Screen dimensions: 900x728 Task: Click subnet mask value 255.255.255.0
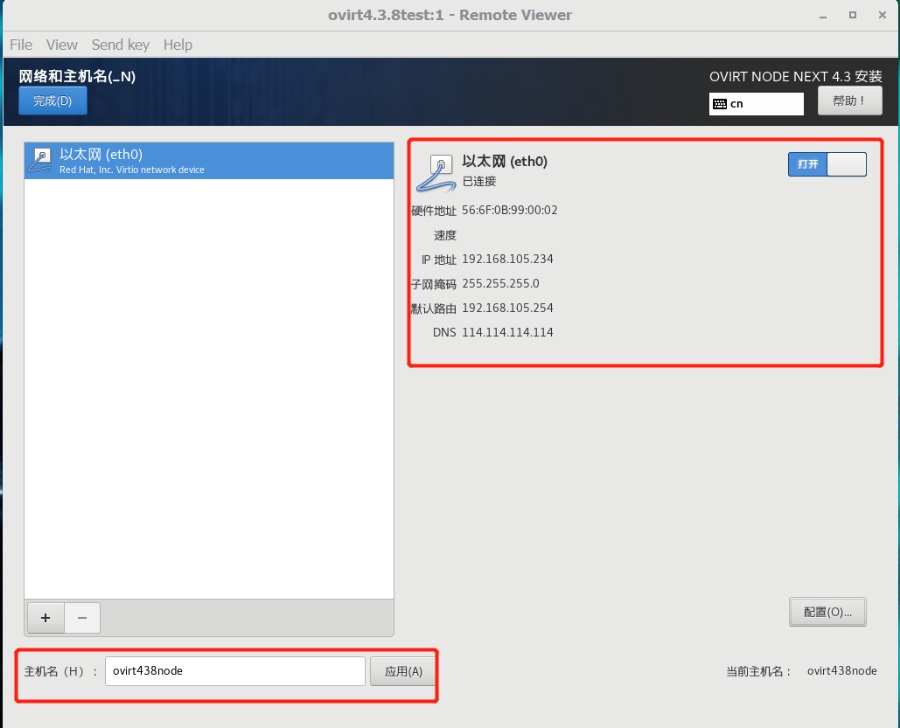[x=501, y=284]
